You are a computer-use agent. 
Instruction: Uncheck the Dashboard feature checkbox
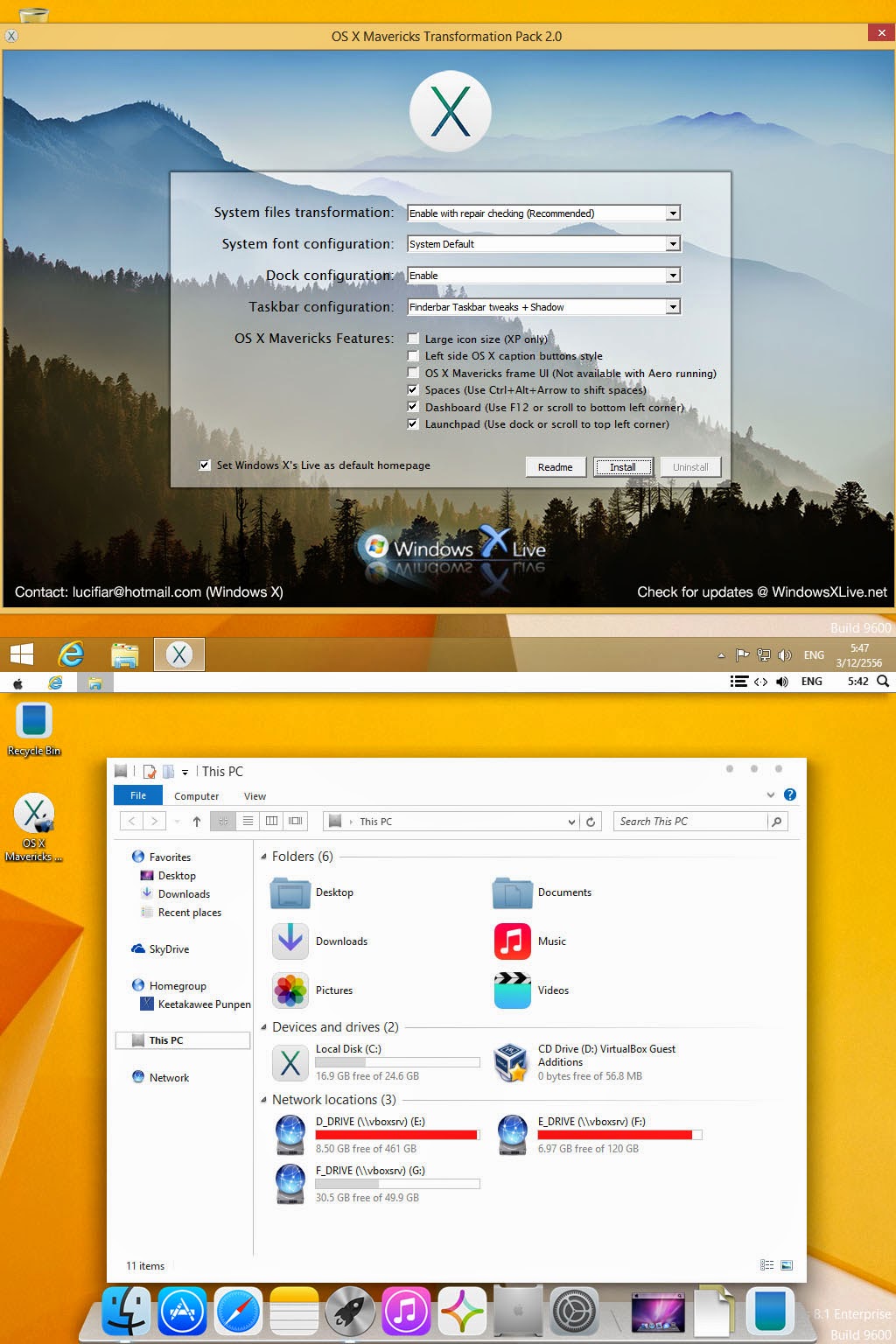(413, 407)
